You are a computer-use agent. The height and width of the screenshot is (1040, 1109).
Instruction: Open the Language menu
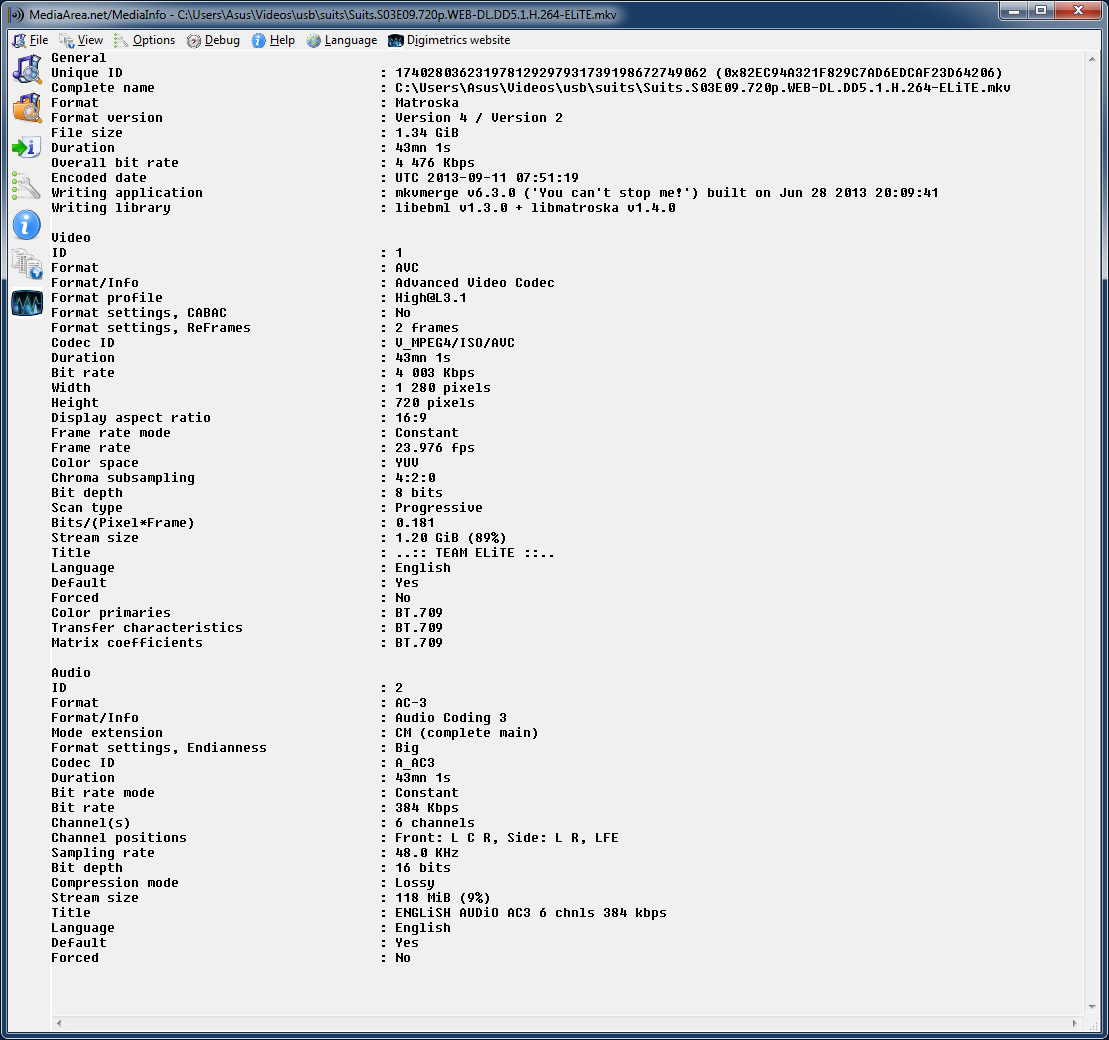342,40
